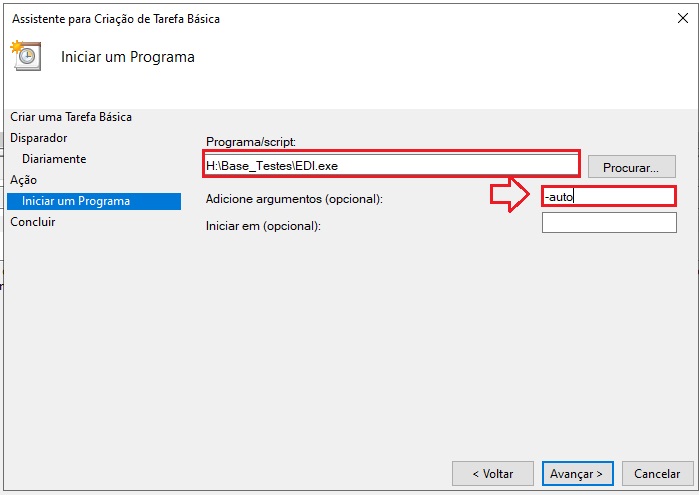The height and width of the screenshot is (495, 699).
Task: Abort the wizard with Cancelar
Action: [658, 474]
